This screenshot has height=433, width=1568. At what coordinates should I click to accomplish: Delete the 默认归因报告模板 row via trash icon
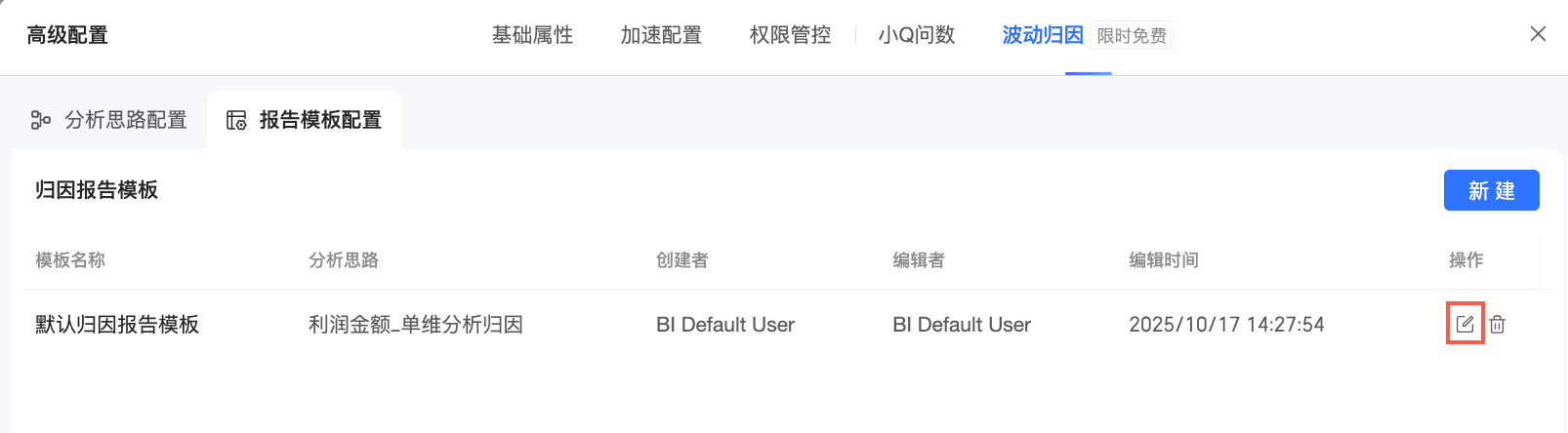click(1498, 324)
